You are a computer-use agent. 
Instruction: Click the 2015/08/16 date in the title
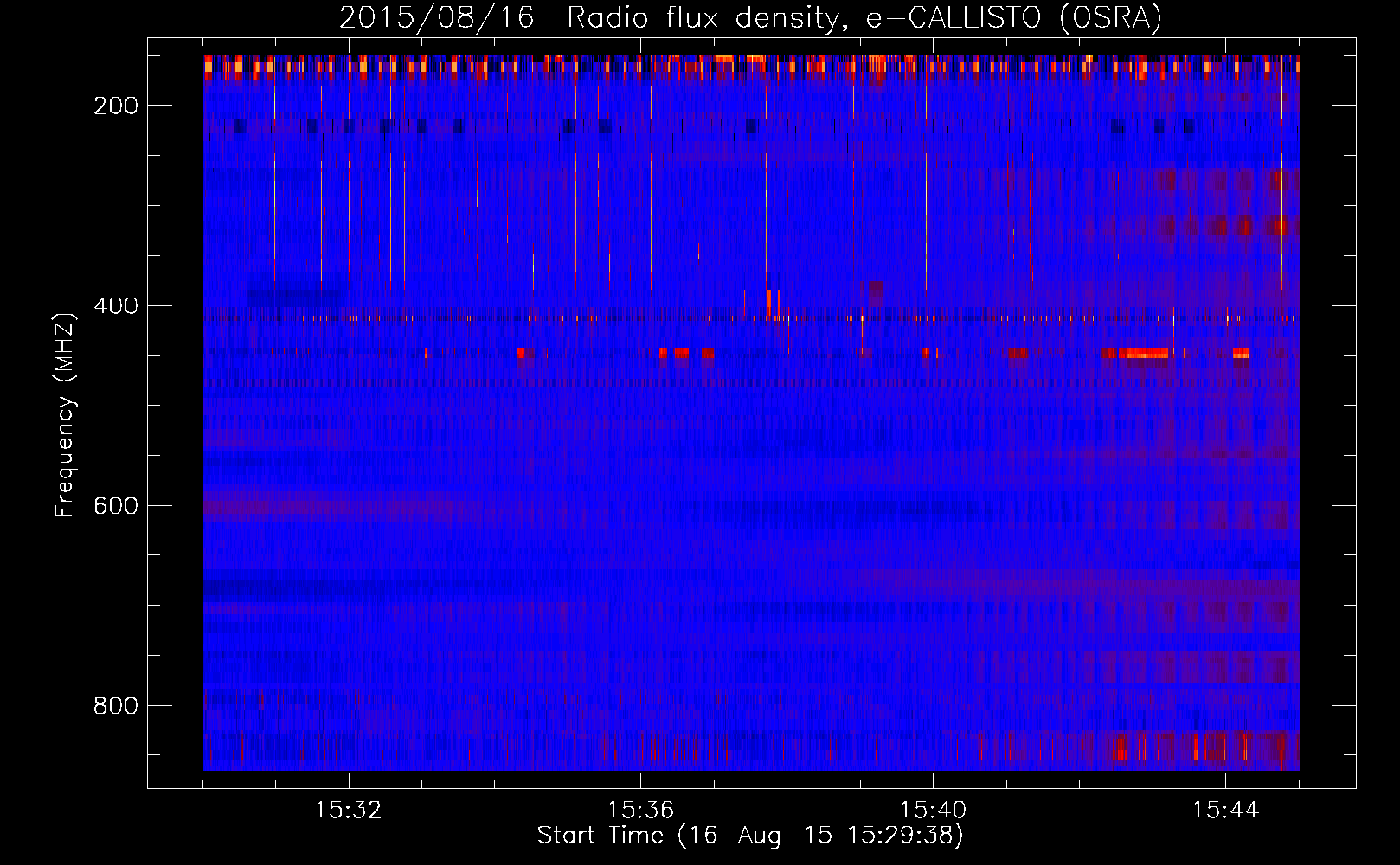pos(436,17)
